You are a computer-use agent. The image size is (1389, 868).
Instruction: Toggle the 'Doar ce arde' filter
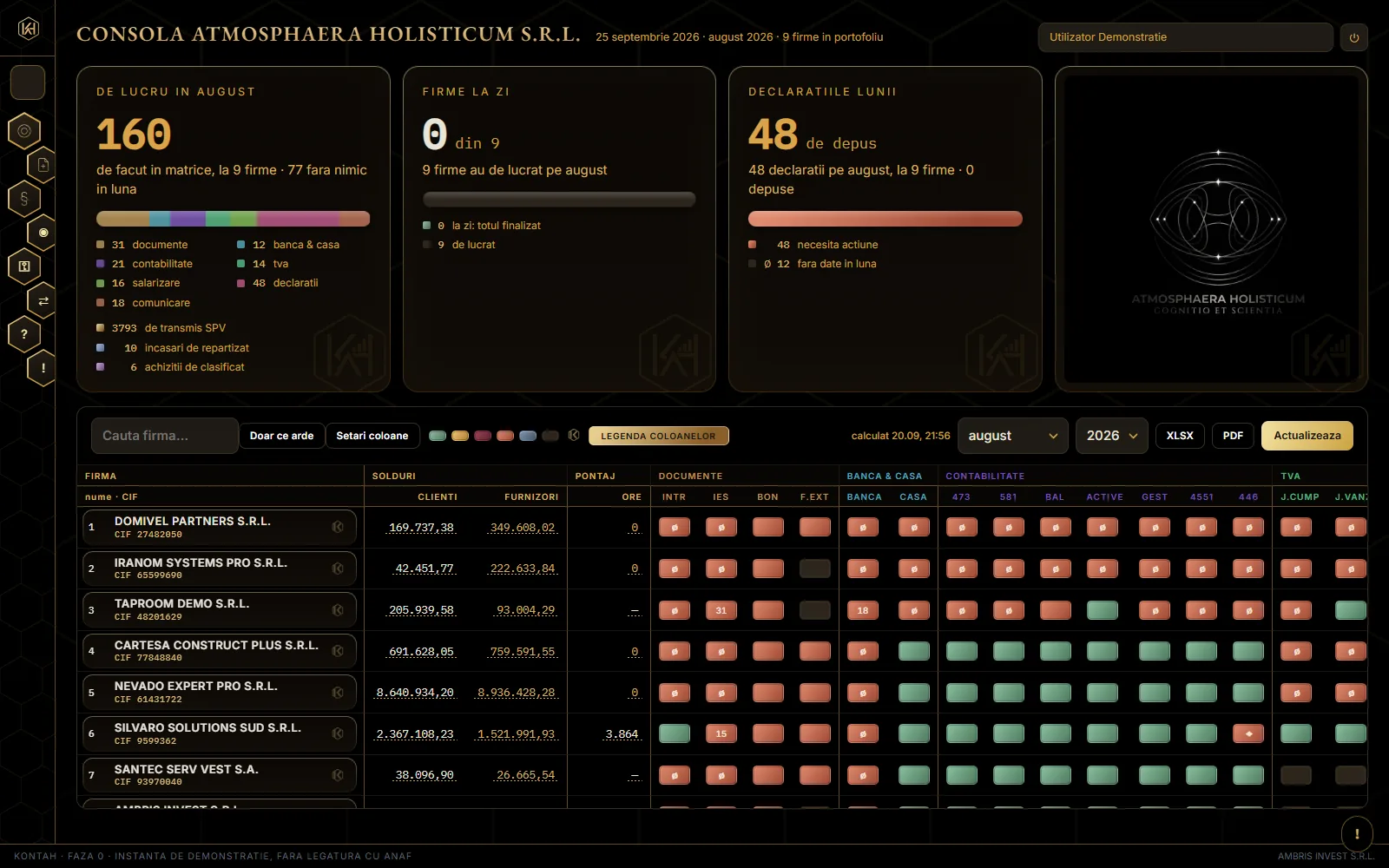[x=281, y=436]
